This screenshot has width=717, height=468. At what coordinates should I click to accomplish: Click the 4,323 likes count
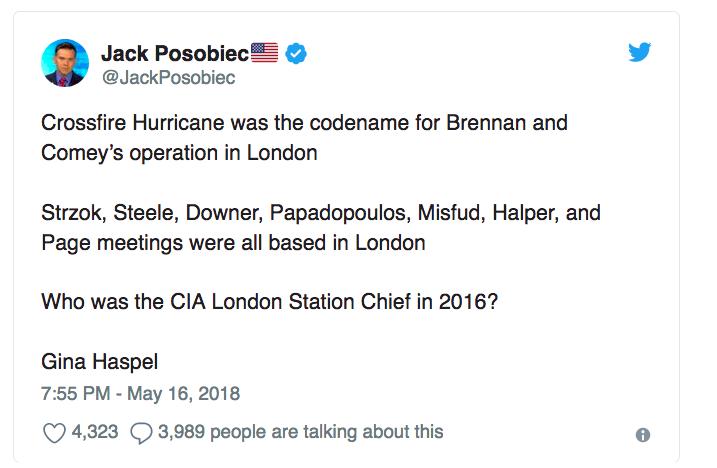point(95,432)
